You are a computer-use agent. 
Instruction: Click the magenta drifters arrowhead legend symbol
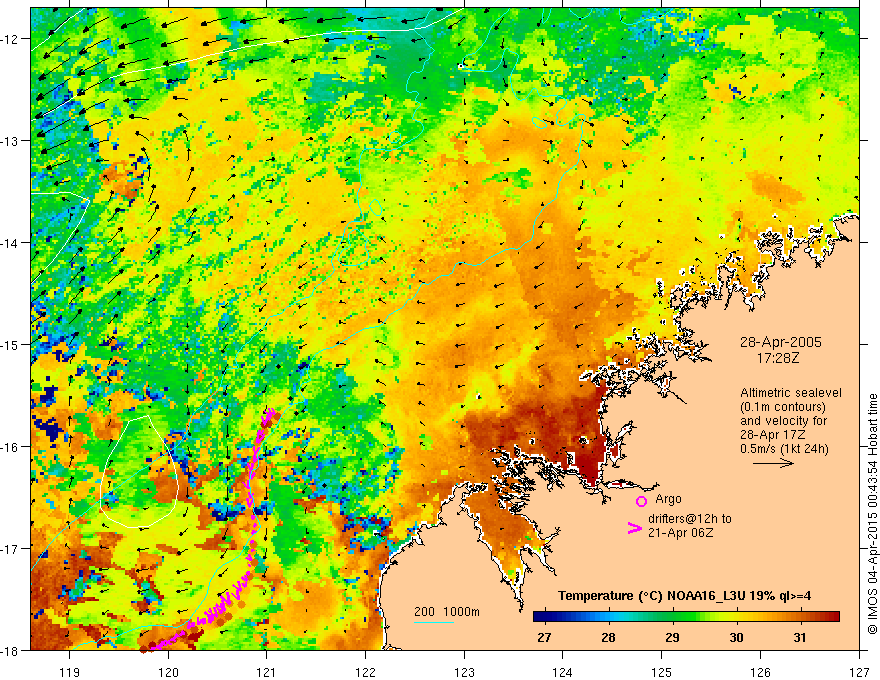coord(634,528)
